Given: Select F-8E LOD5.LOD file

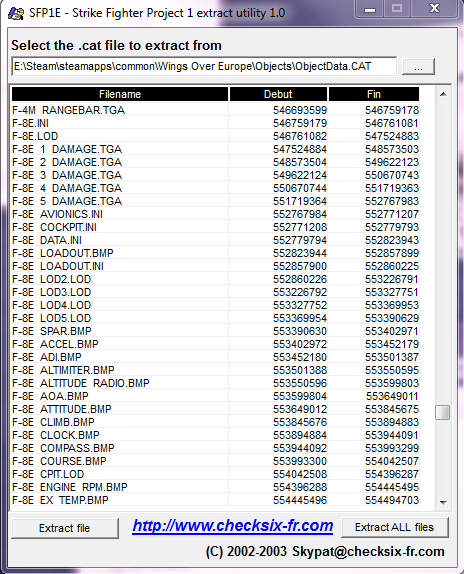Looking at the screenshot, I should 215,318.
